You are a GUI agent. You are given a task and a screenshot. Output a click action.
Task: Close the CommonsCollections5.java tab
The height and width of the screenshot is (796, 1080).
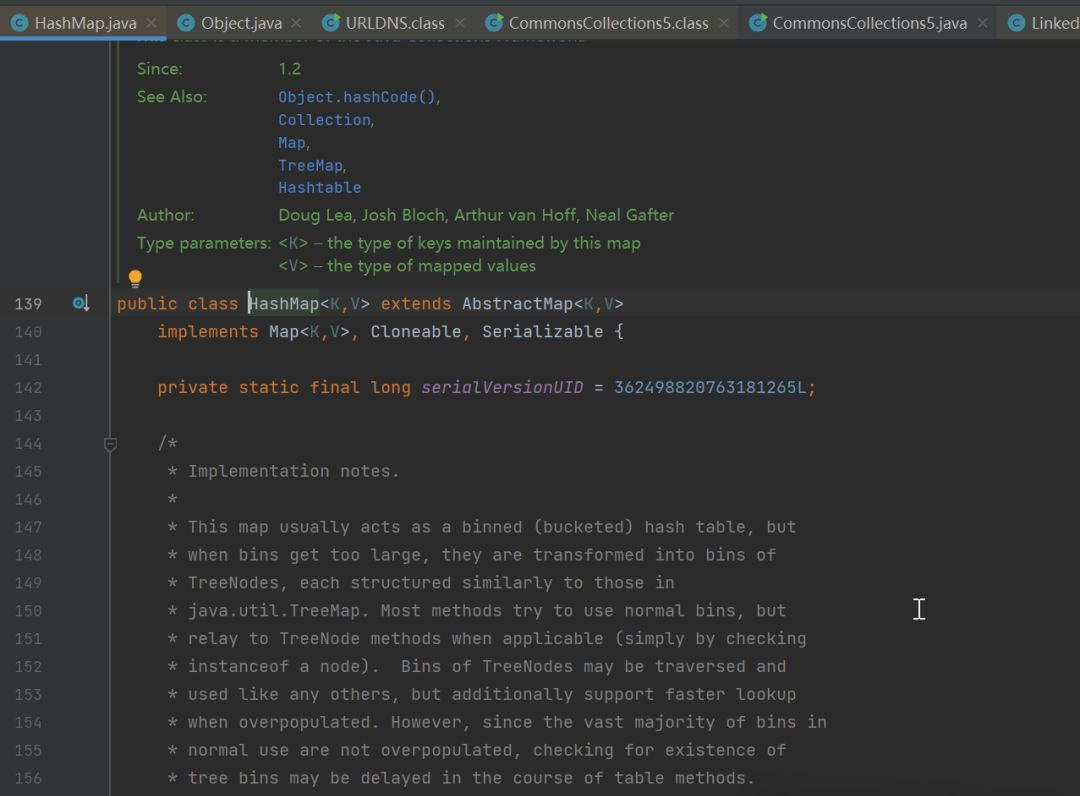pos(983,23)
